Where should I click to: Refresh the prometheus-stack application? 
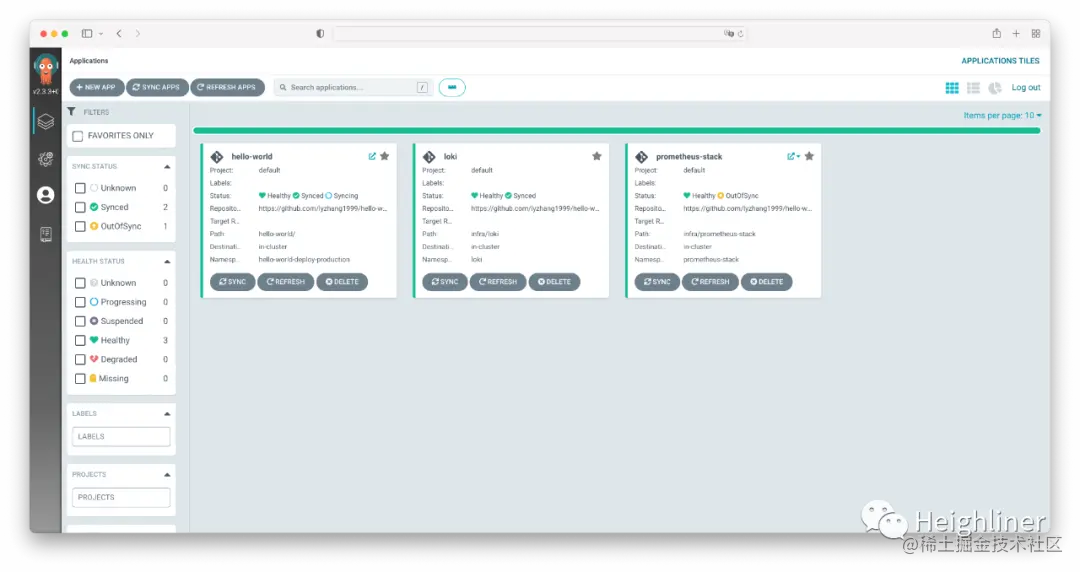coord(710,282)
